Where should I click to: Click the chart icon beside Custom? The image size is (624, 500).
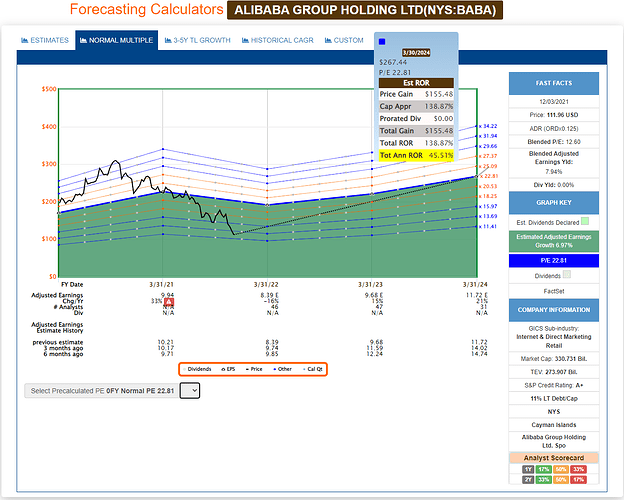pos(328,40)
